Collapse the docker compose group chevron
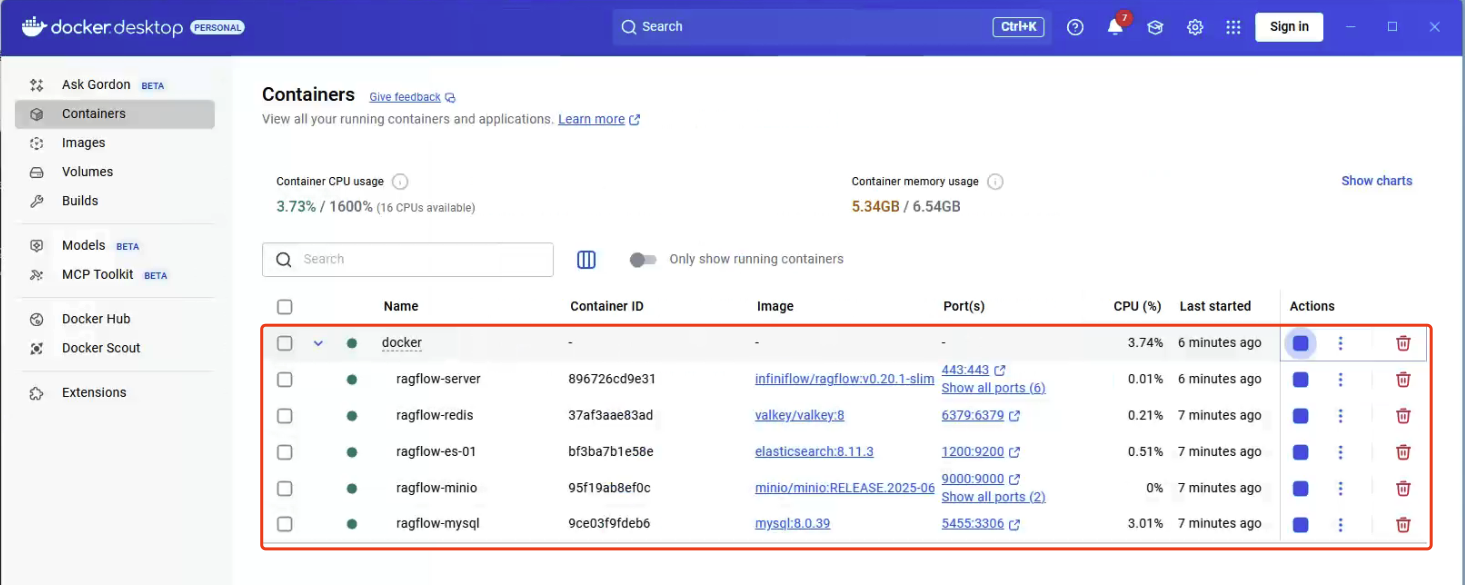 pyautogui.click(x=318, y=343)
